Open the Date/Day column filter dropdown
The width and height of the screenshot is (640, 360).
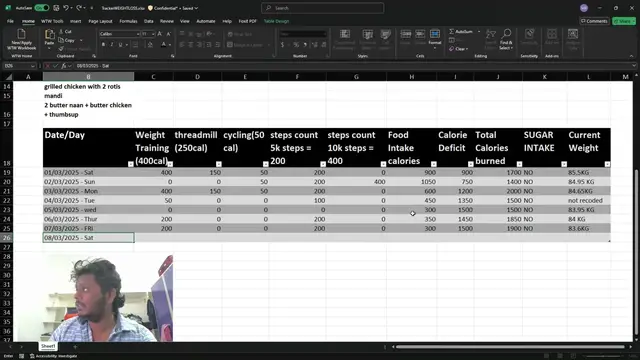[x=131, y=164]
